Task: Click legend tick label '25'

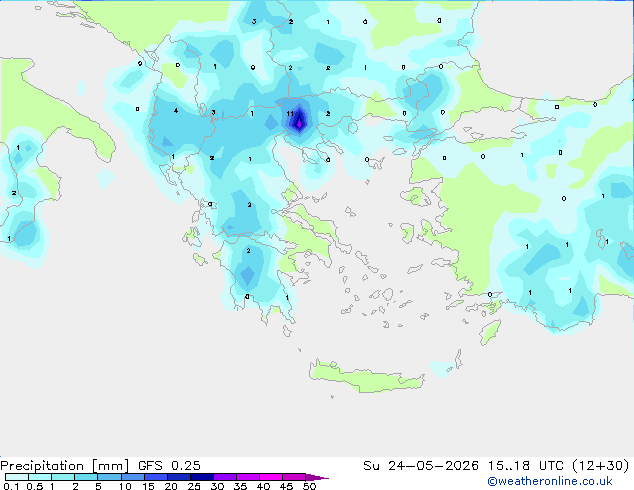Action: click(x=194, y=486)
